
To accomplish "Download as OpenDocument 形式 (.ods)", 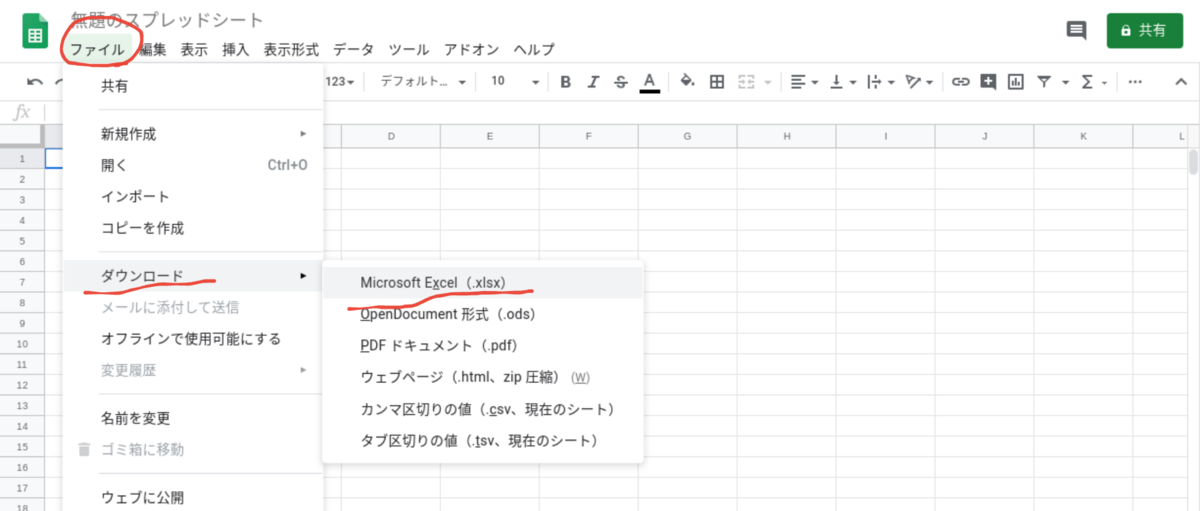I will coord(483,314).
